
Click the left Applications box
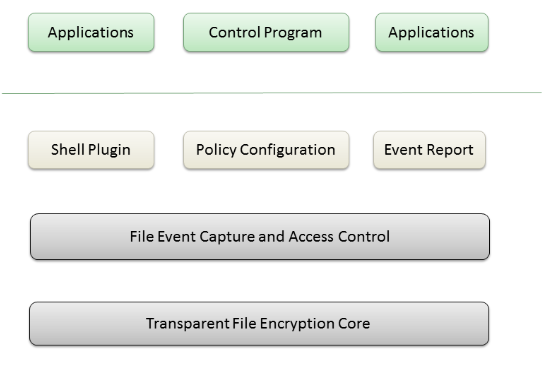[91, 32]
